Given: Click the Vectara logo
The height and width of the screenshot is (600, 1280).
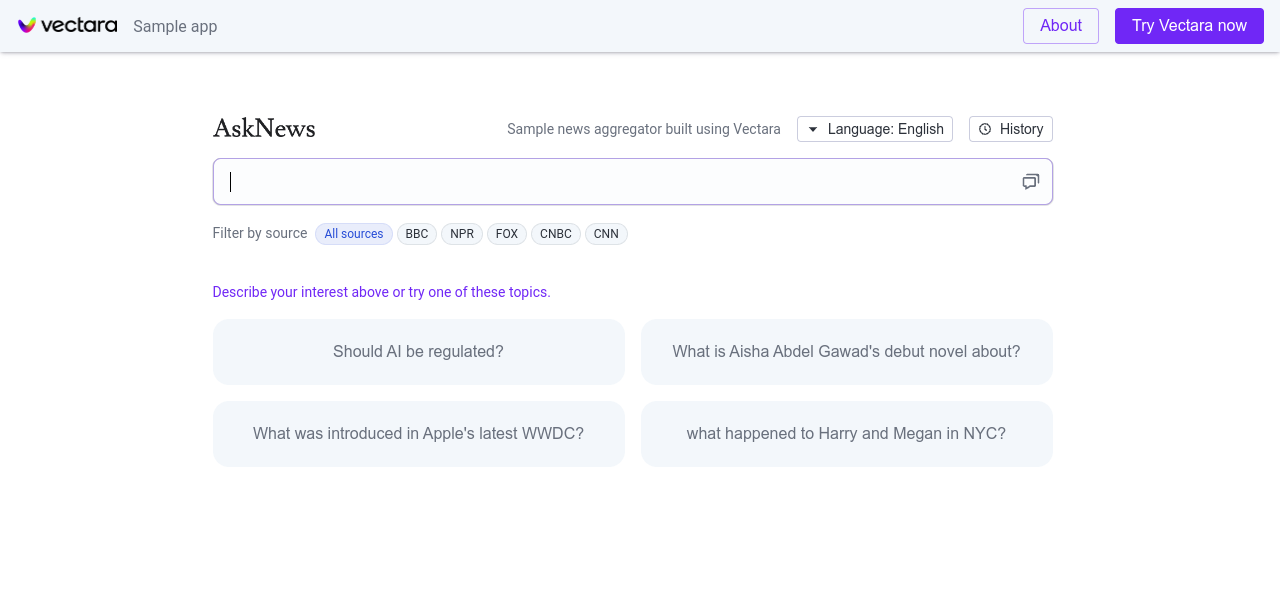Looking at the screenshot, I should coord(67,26).
